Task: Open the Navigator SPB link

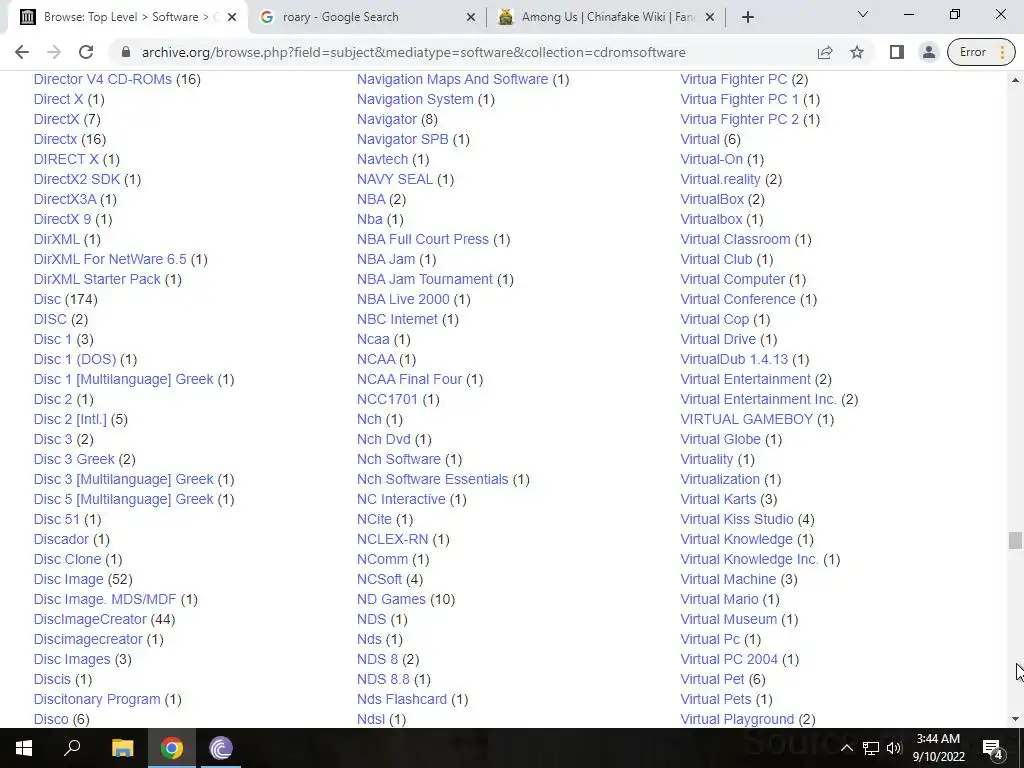Action: (402, 139)
